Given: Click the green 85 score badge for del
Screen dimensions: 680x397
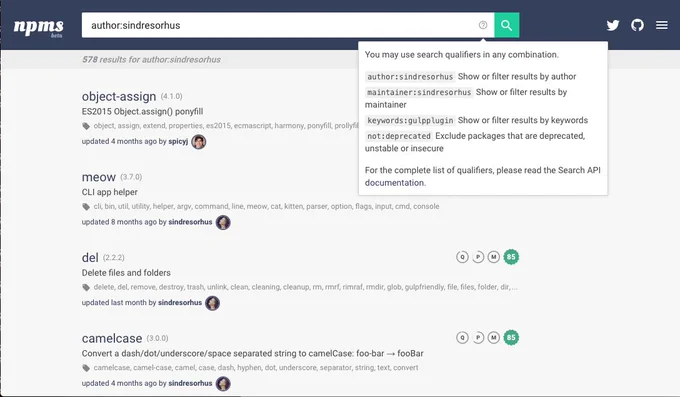Looking at the screenshot, I should (511, 257).
